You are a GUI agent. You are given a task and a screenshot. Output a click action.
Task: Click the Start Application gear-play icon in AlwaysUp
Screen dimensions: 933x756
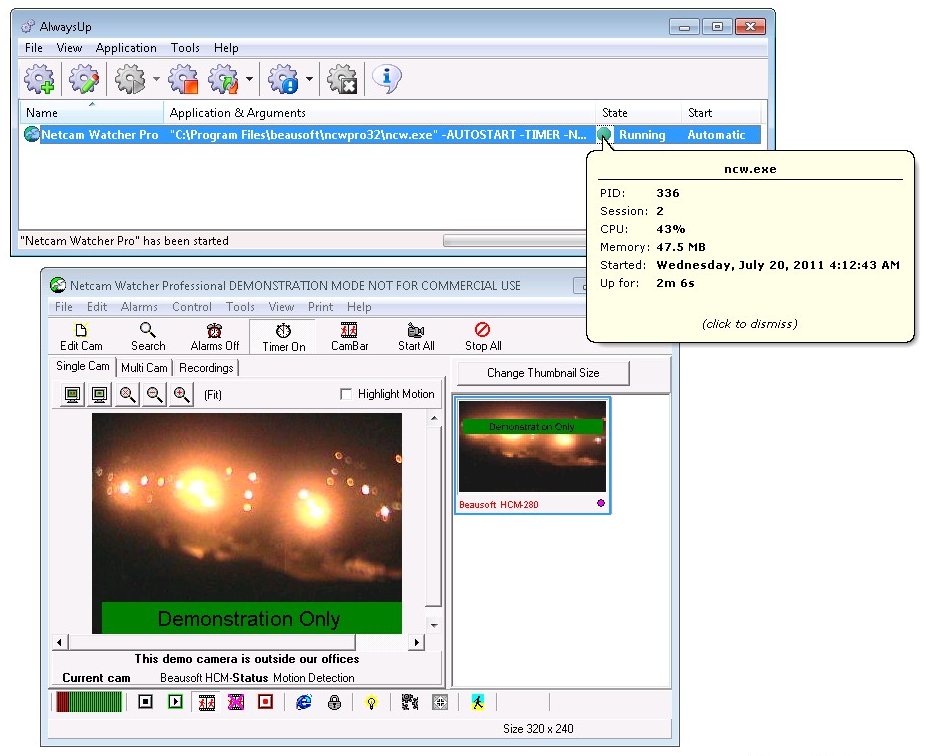(x=130, y=79)
